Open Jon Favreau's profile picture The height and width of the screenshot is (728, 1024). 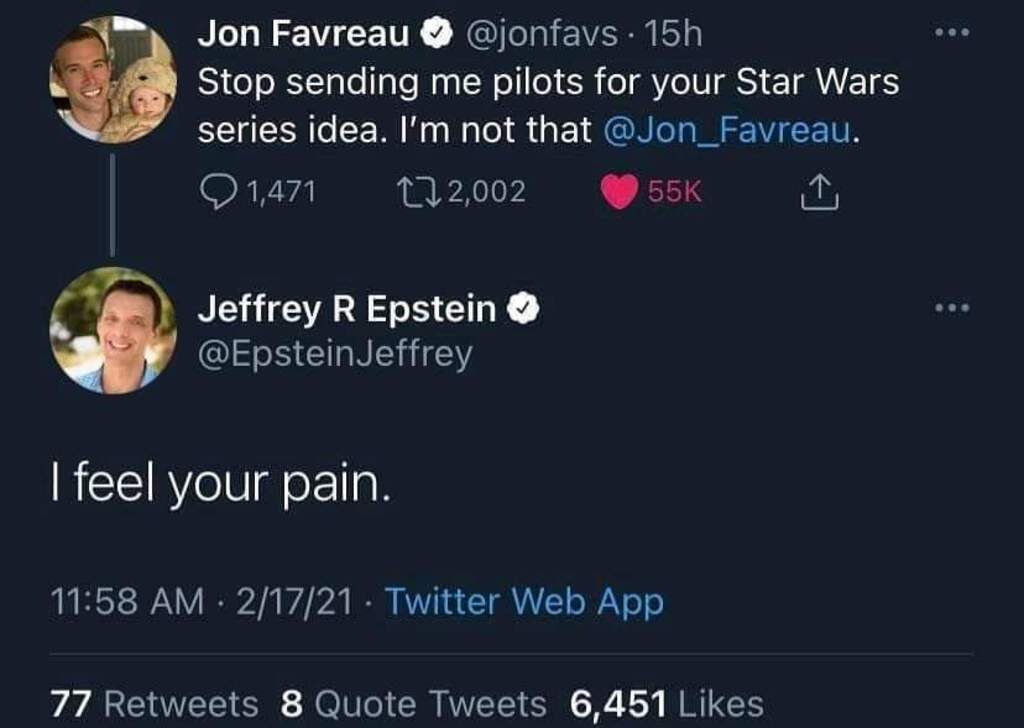click(x=112, y=80)
